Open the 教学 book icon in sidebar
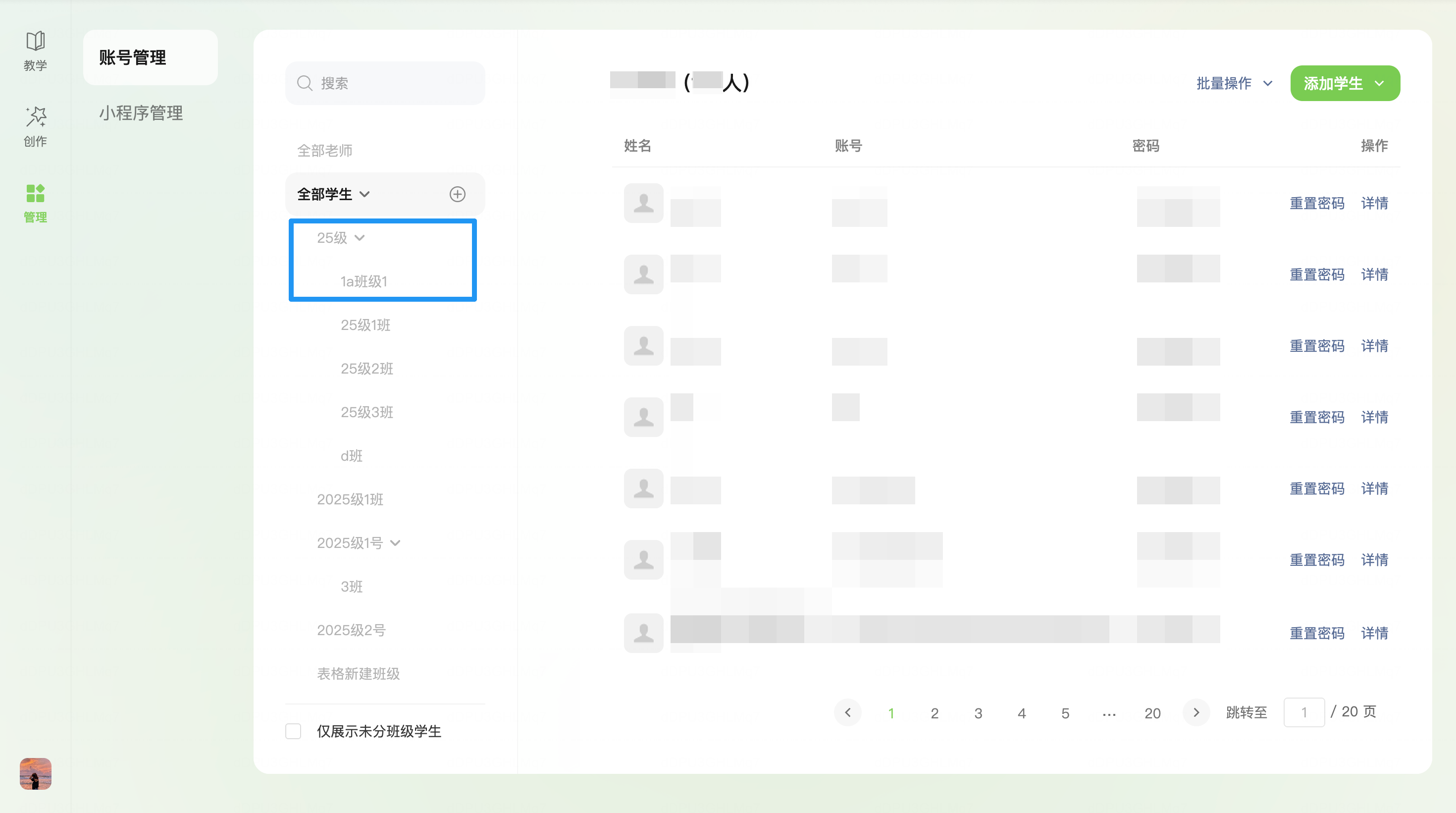1456x813 pixels. coord(35,41)
